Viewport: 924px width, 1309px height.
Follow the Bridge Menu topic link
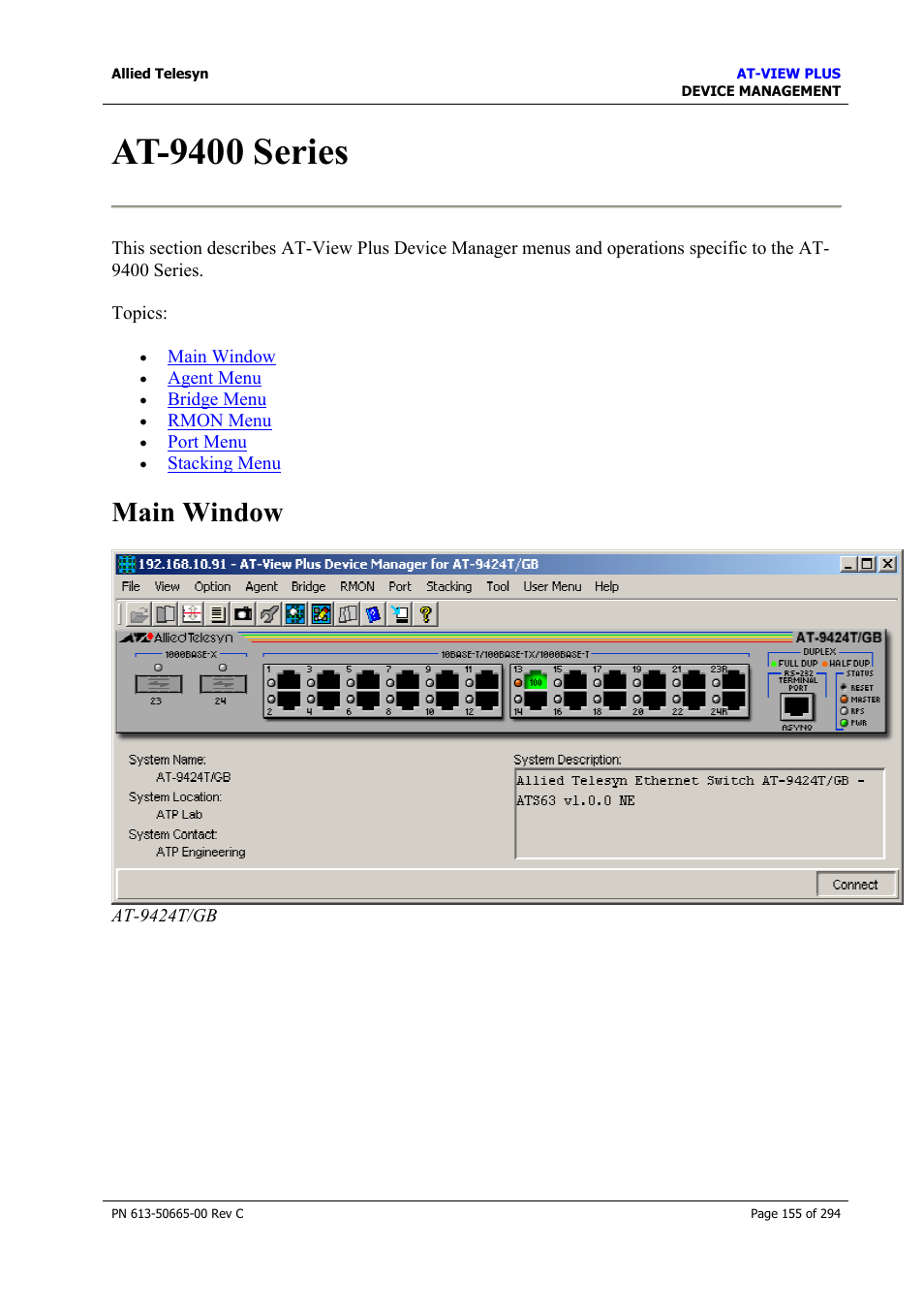pyautogui.click(x=217, y=399)
